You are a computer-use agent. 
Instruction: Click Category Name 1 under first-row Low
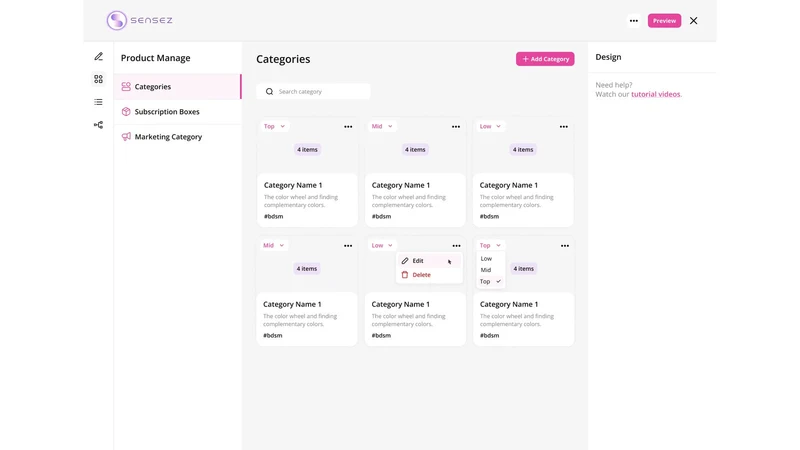pos(509,185)
